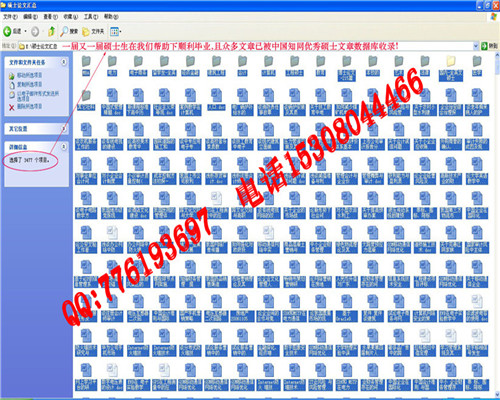Click the red X delete selected items icon
The width and height of the screenshot is (500, 400).
pos(12,107)
